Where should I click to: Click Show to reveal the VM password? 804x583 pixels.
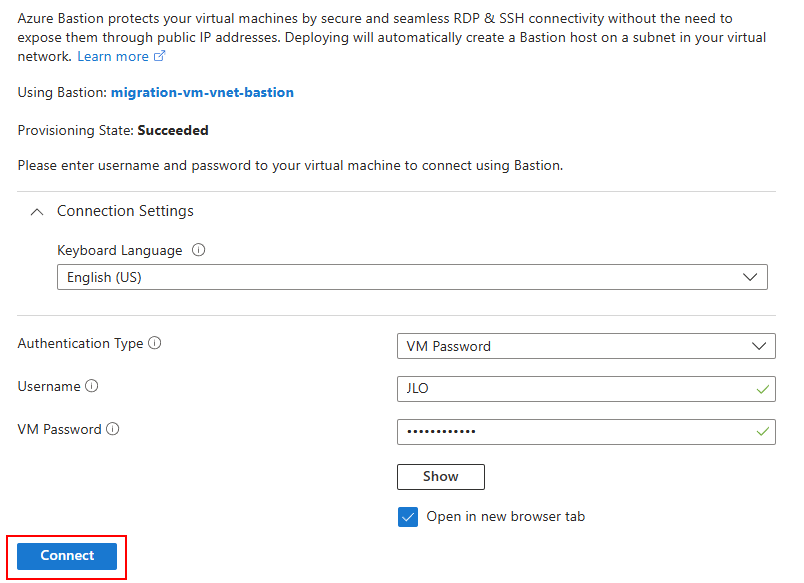coord(440,477)
